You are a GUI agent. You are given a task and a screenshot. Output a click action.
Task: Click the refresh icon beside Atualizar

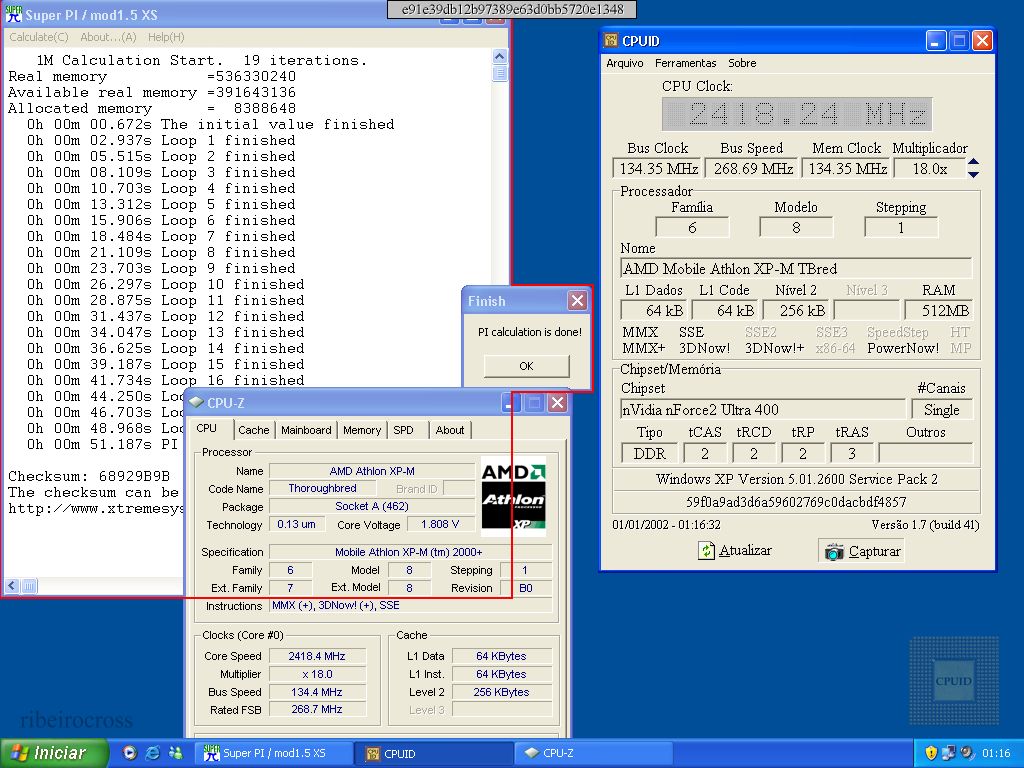coord(706,551)
